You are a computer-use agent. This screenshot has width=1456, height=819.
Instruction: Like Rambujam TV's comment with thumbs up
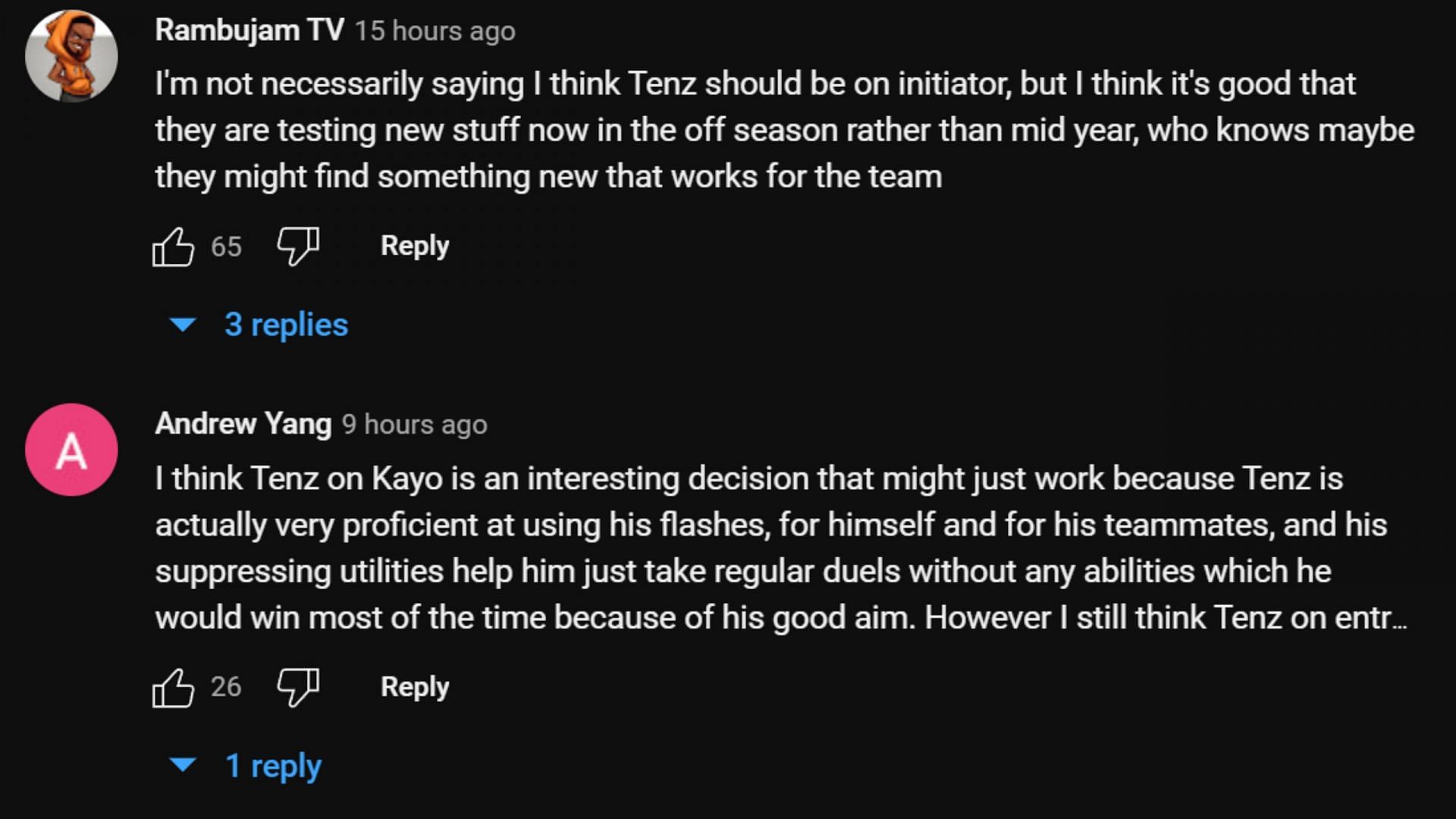[x=173, y=246]
